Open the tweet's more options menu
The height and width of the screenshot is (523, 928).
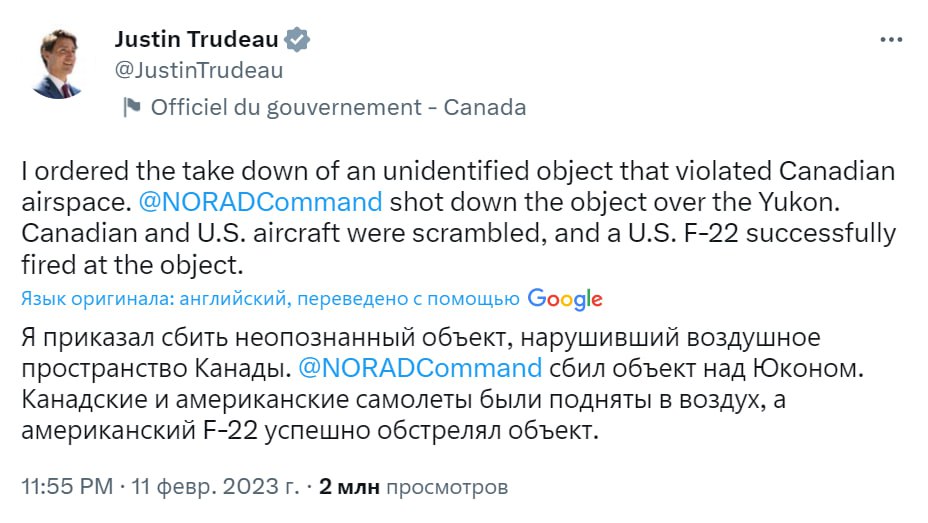coord(890,39)
